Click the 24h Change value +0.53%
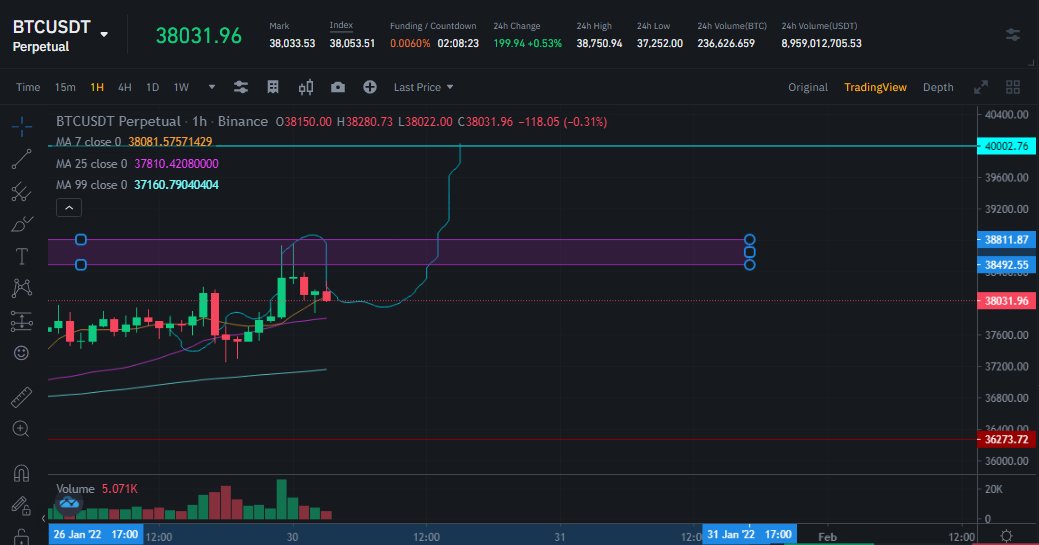The height and width of the screenshot is (545, 1039). [x=545, y=43]
